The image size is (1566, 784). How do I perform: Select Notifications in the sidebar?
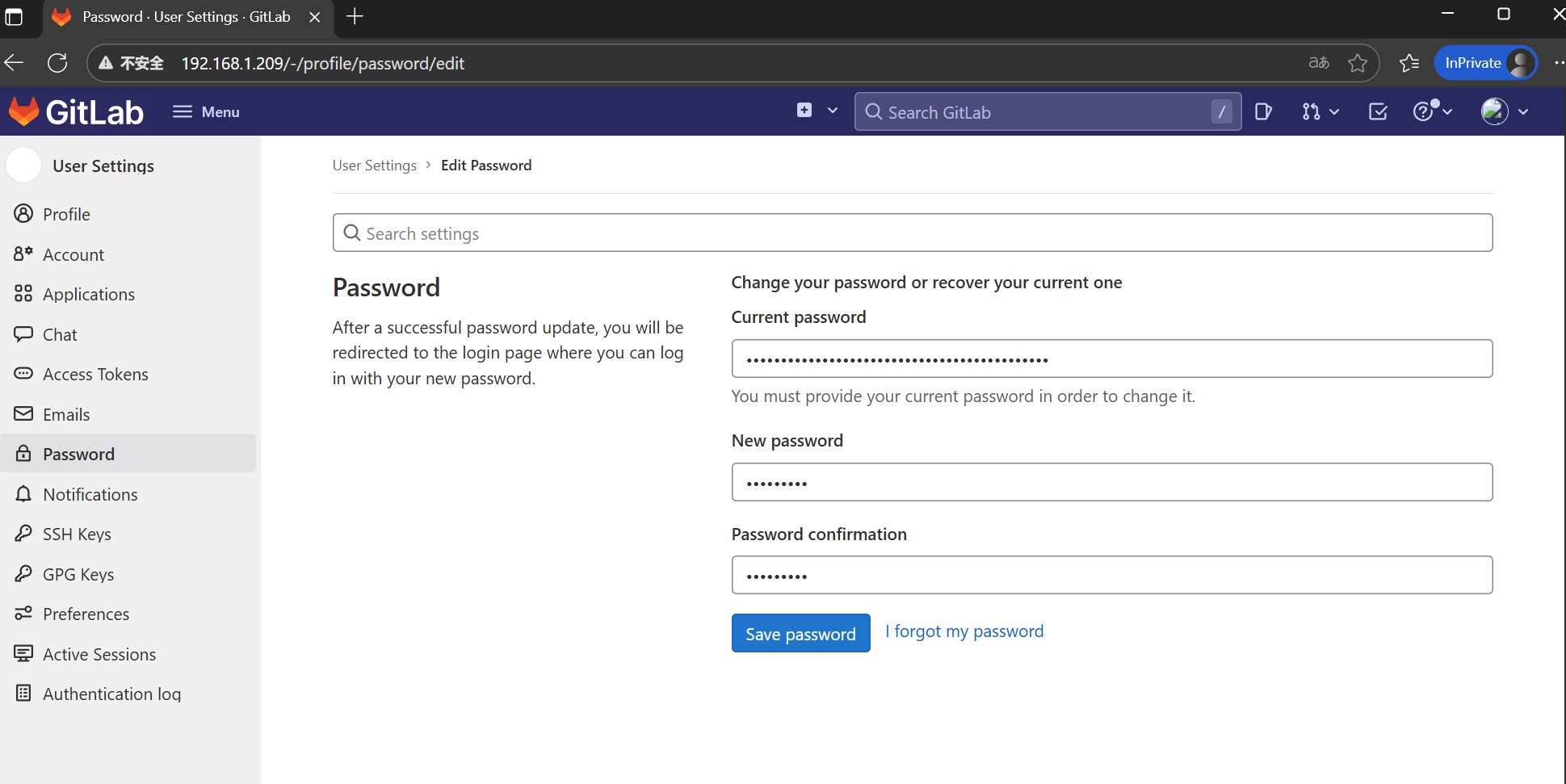click(90, 494)
